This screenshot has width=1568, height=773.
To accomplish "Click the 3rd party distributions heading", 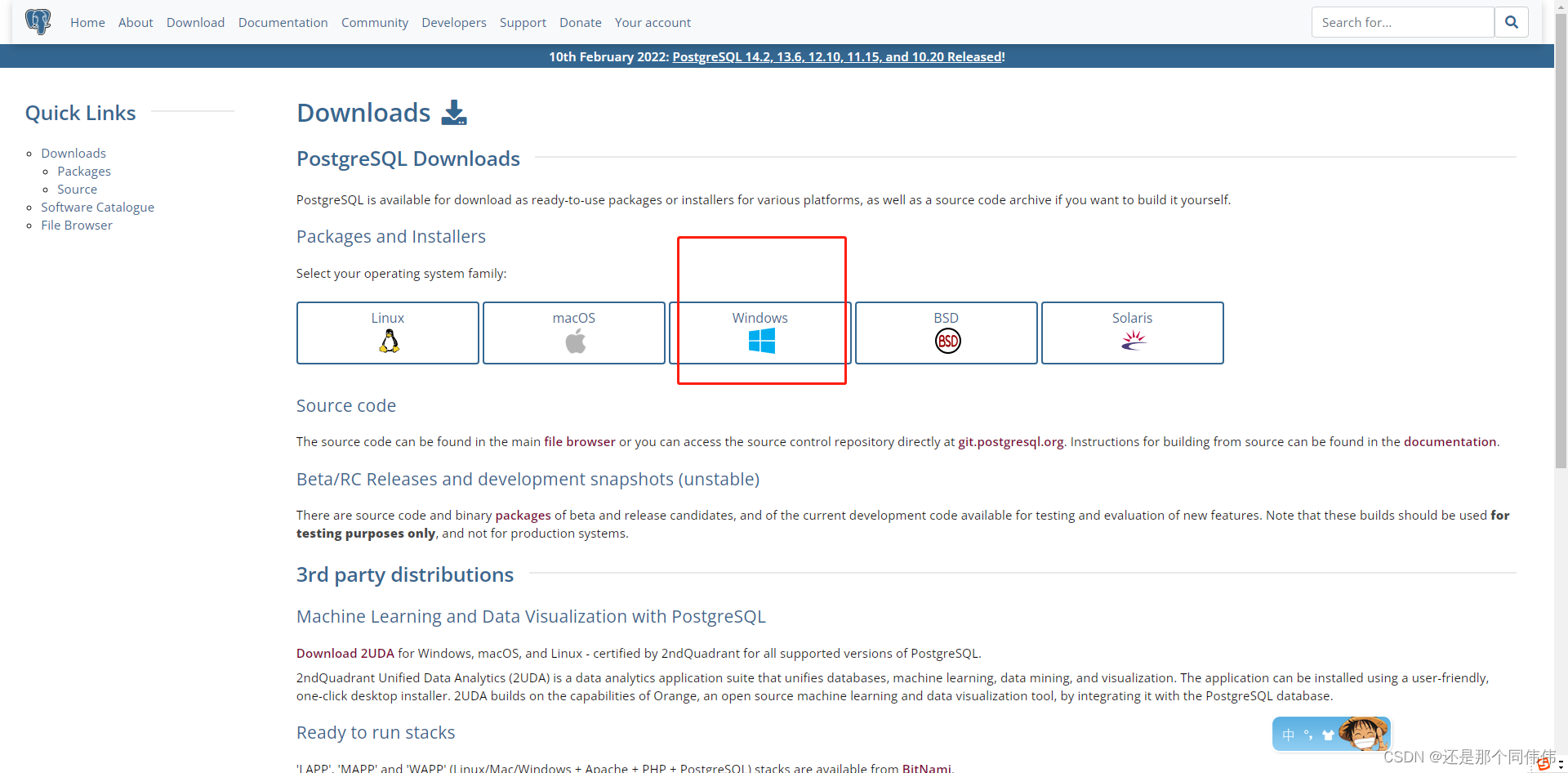I will [405, 574].
